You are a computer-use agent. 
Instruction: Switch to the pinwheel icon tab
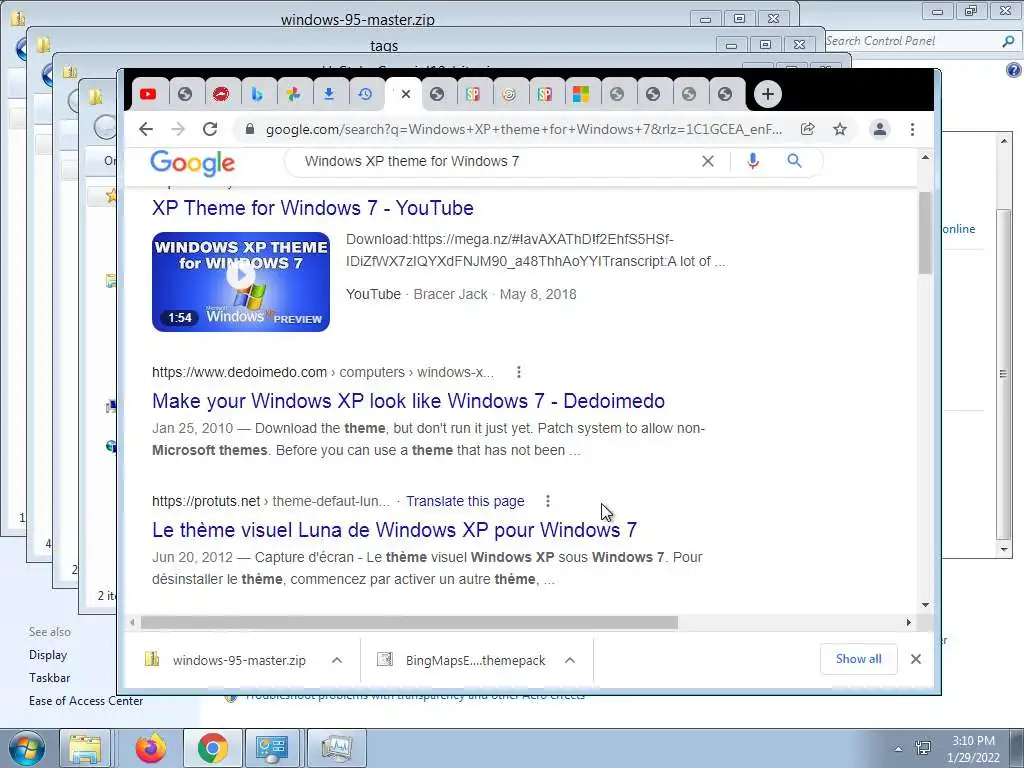coord(293,94)
